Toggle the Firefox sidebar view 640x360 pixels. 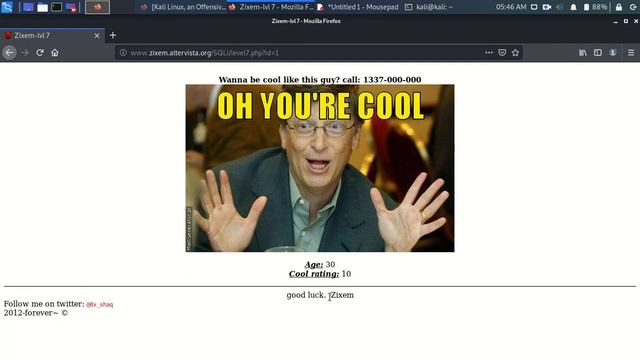coord(598,53)
